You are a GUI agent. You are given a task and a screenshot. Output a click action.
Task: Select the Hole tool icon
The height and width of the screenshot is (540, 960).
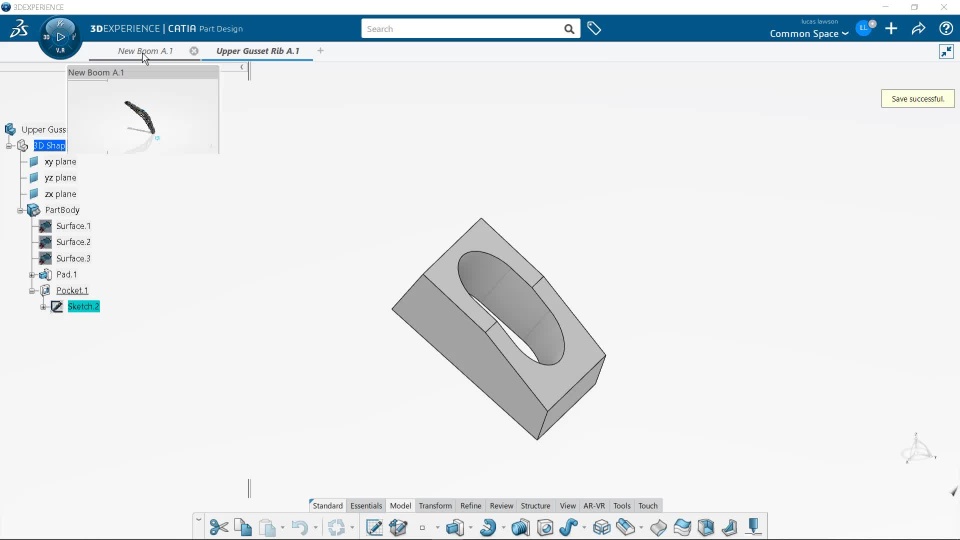545,527
